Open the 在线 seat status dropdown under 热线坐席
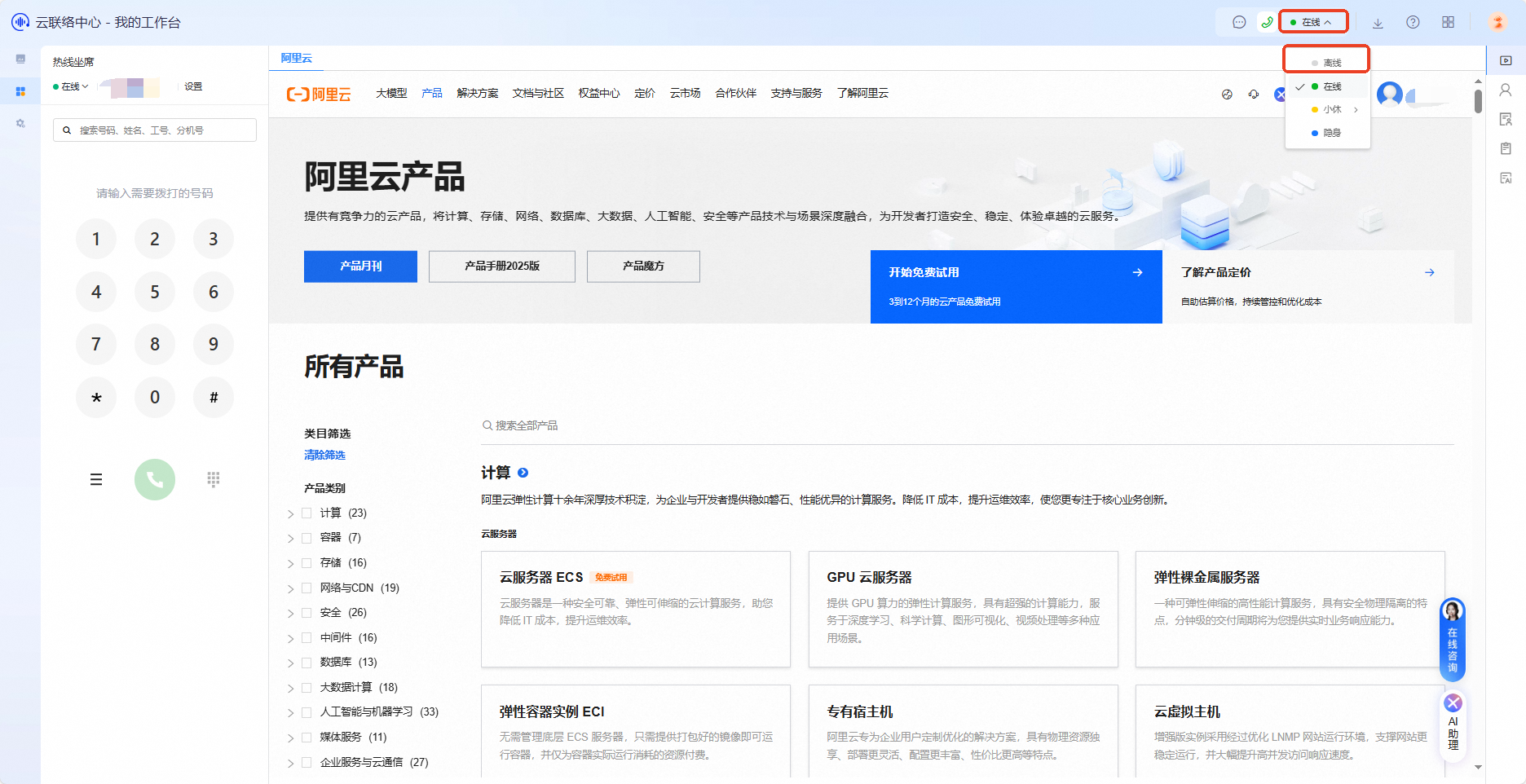This screenshot has width=1526, height=784. [71, 86]
